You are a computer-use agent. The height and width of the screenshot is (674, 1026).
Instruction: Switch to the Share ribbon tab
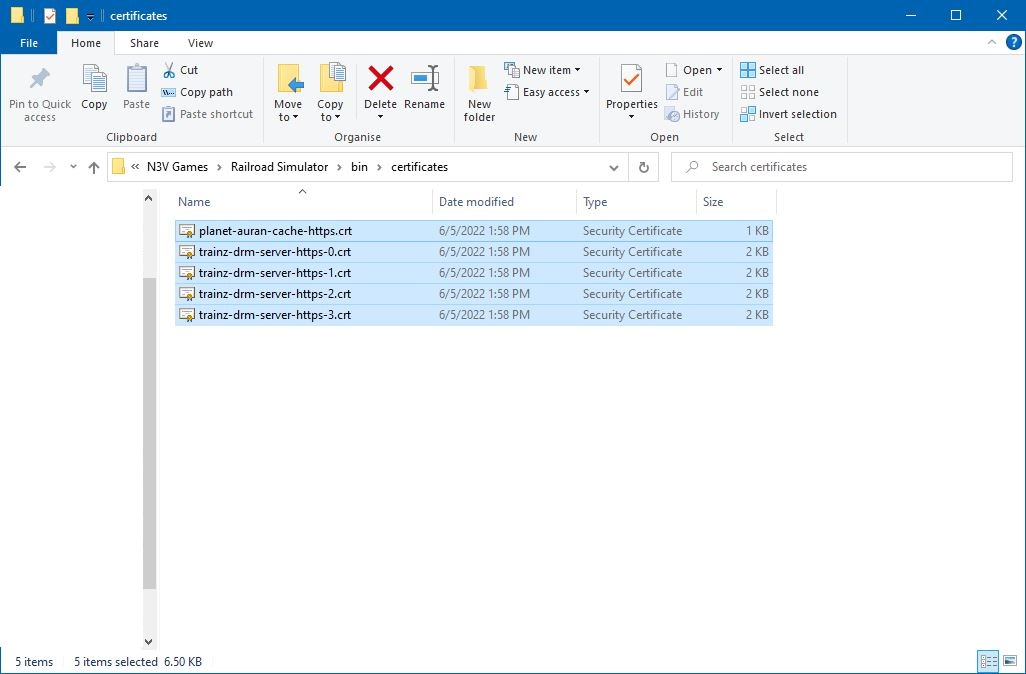tap(144, 43)
